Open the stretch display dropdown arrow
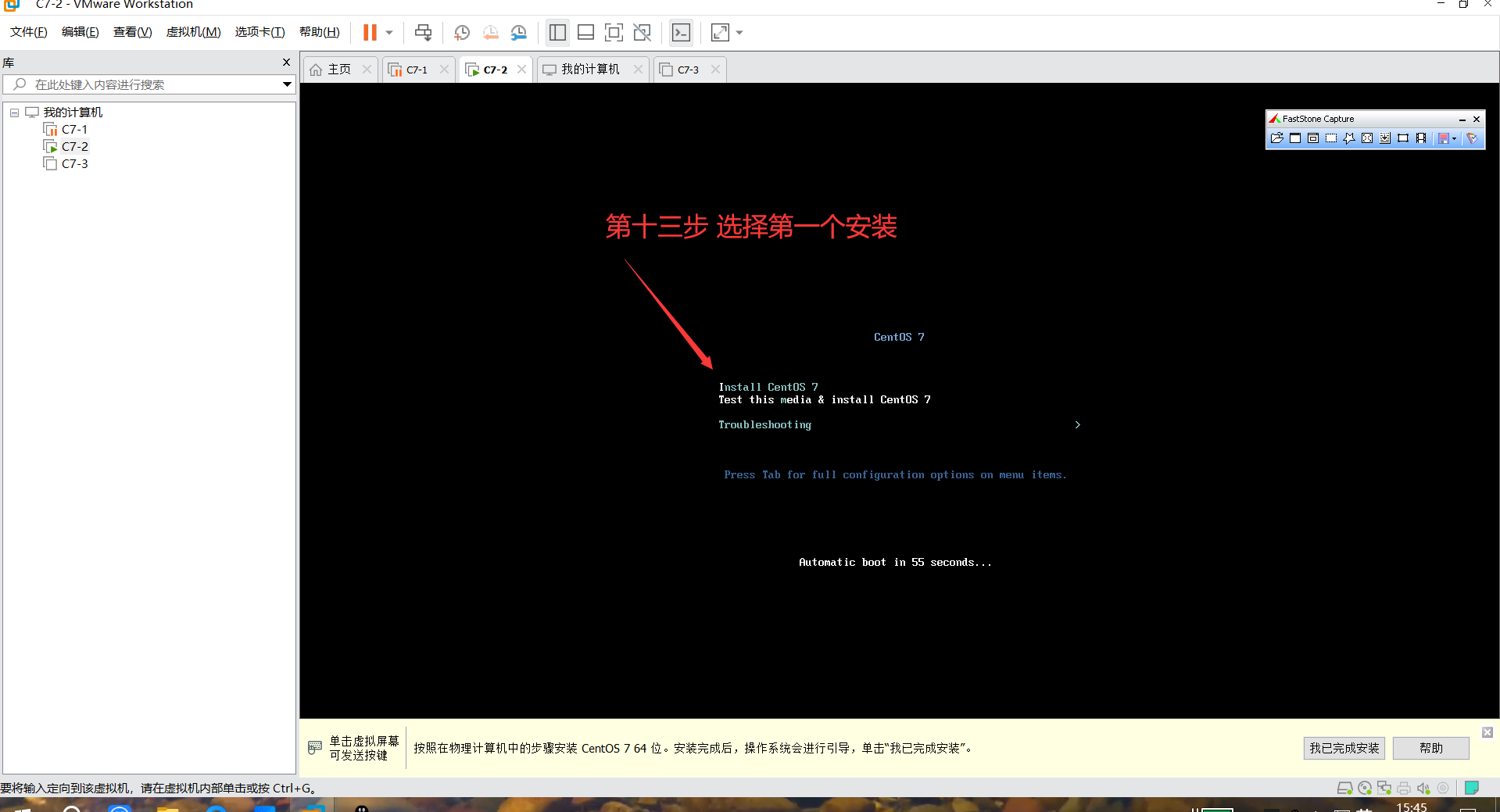1500x812 pixels. click(x=739, y=32)
